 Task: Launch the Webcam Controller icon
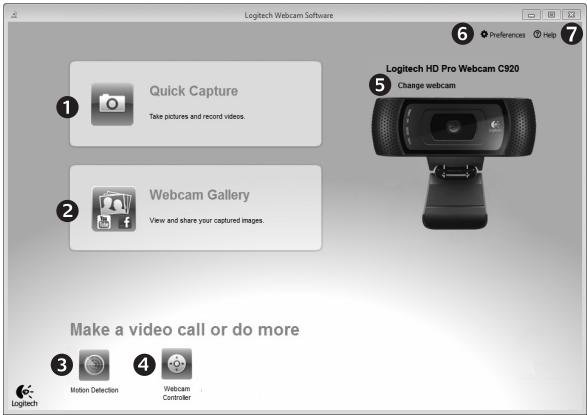(177, 364)
